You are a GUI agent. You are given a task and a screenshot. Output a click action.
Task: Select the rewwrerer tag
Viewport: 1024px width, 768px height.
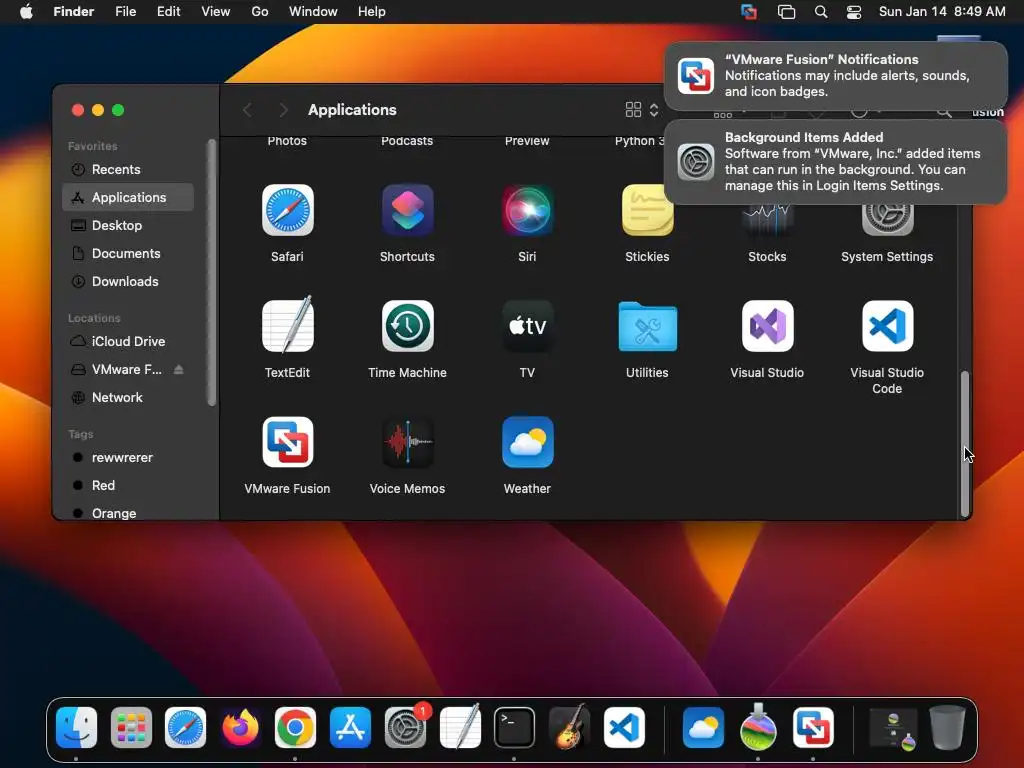tap(128, 458)
